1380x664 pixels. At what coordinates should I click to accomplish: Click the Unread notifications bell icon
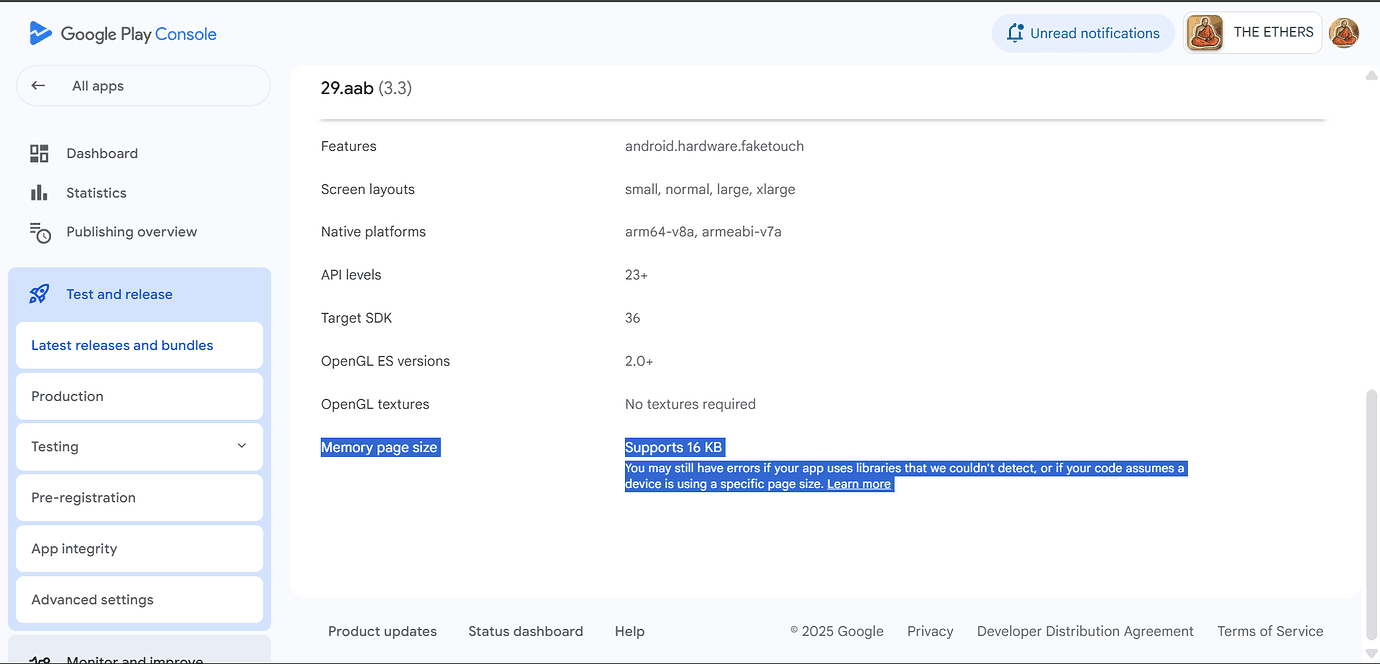tap(1015, 33)
